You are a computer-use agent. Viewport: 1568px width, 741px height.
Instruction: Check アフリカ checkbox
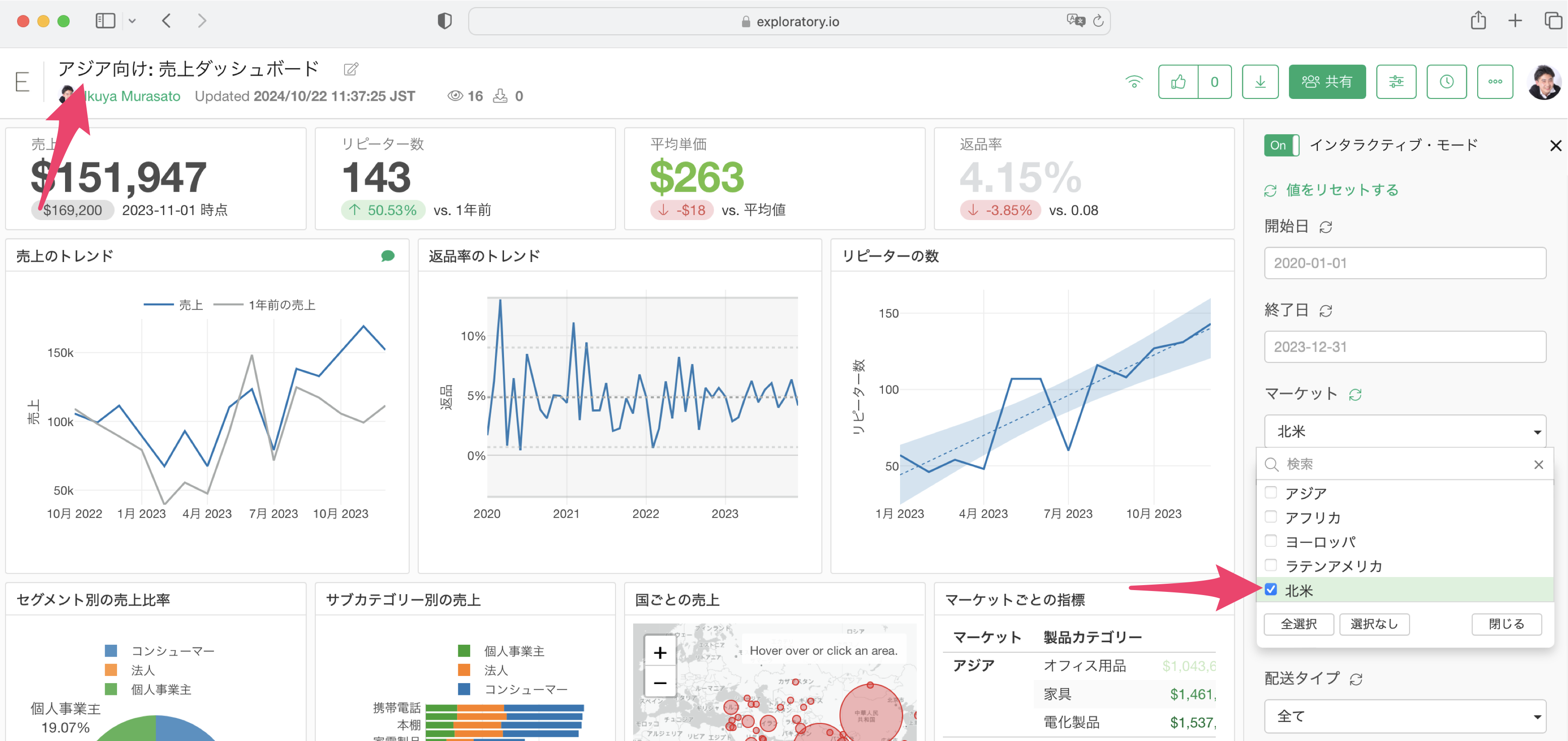(x=1270, y=516)
